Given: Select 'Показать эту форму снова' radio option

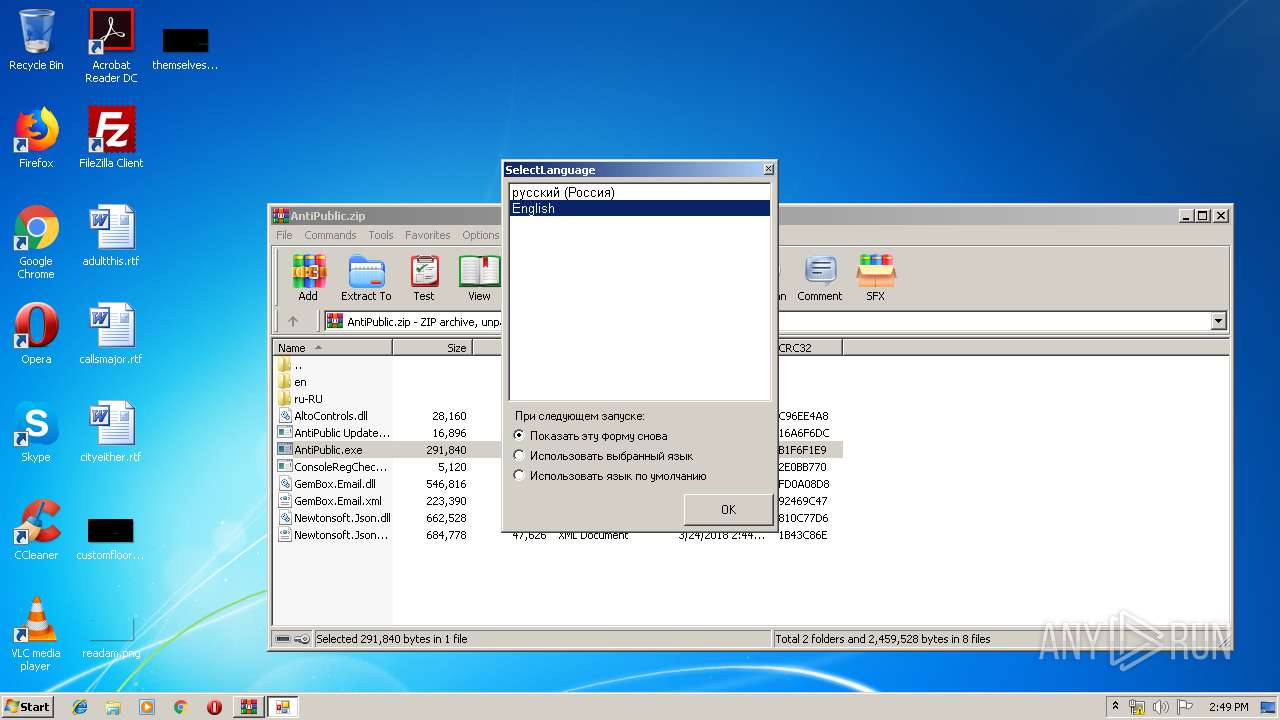Looking at the screenshot, I should pos(590,436).
